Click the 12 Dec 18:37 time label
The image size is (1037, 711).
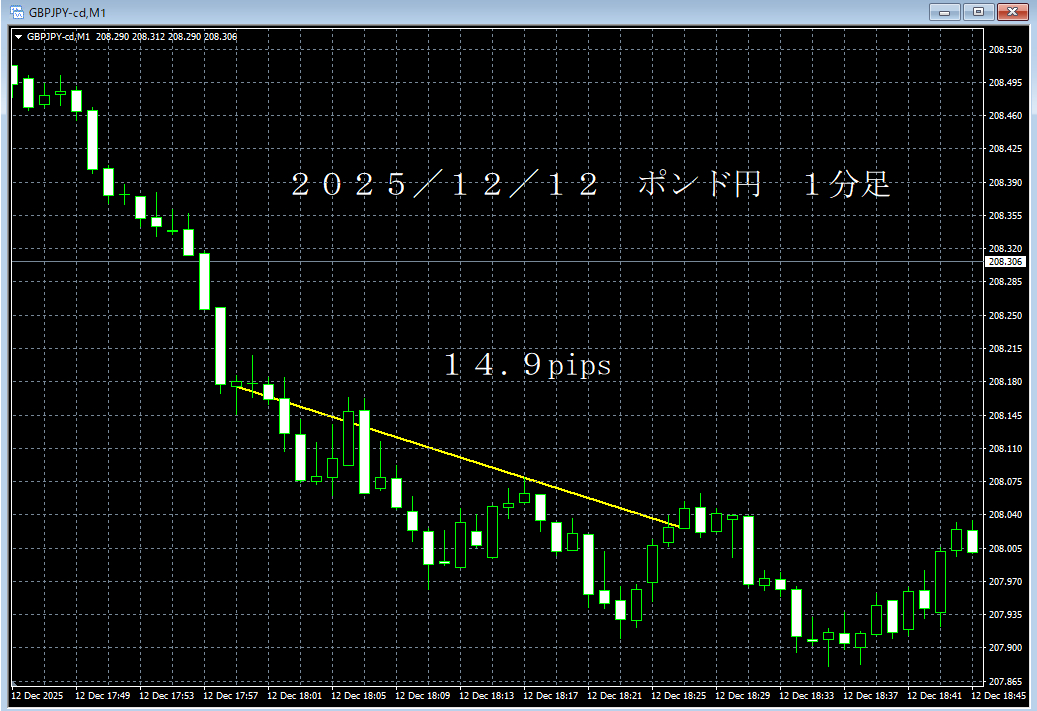point(870,696)
